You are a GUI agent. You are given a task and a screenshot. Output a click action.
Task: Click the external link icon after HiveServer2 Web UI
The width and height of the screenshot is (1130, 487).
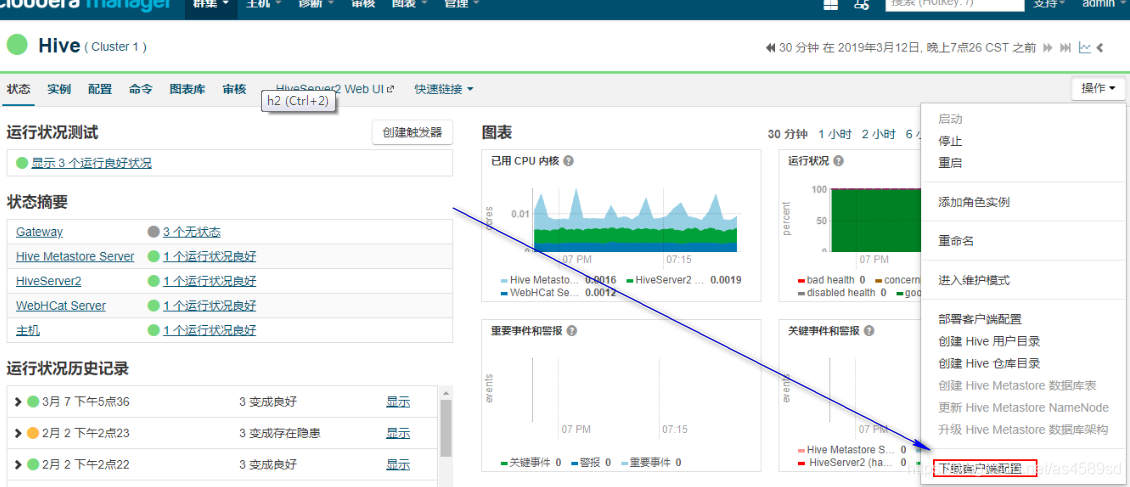click(391, 89)
